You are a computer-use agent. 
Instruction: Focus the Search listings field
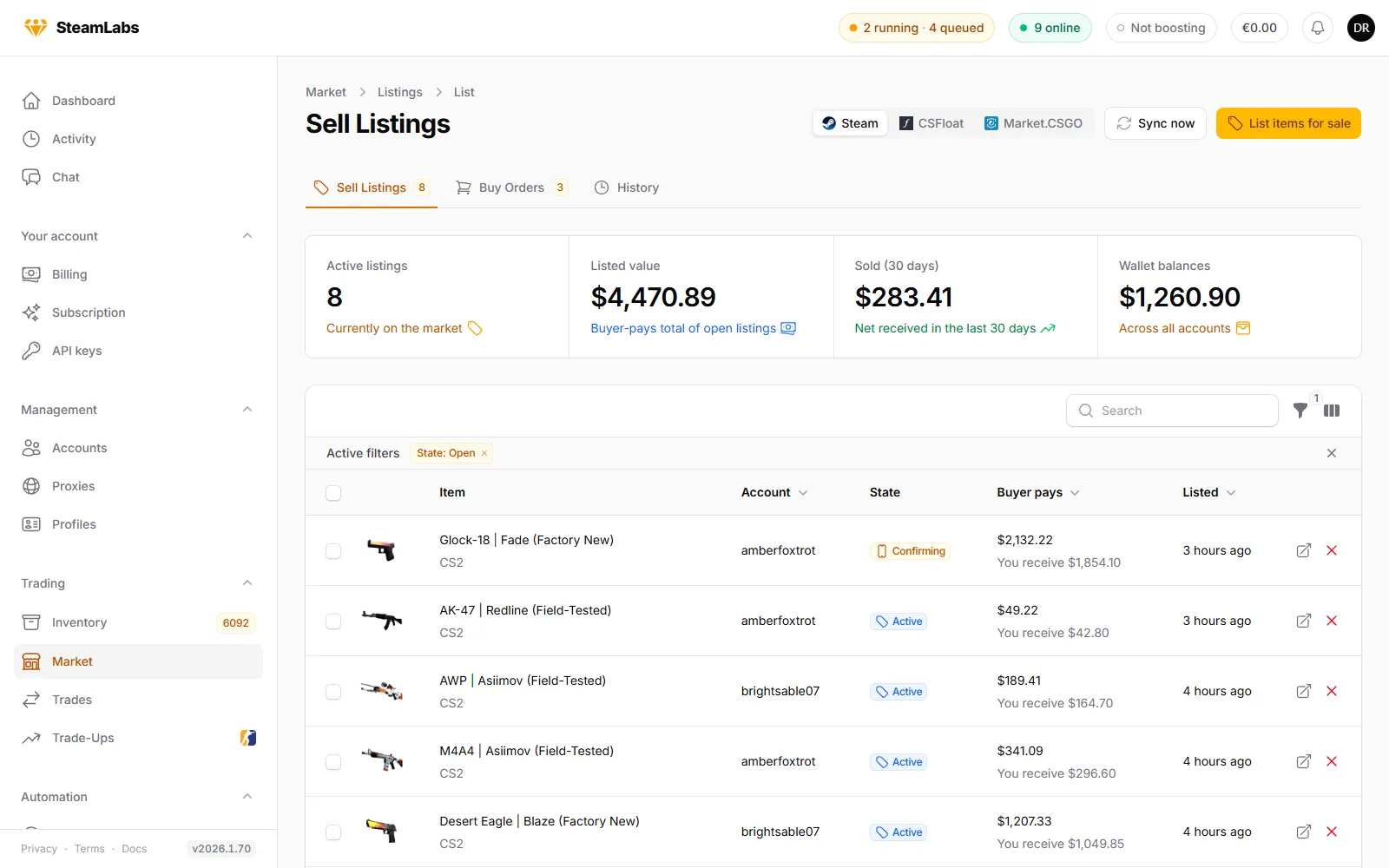(1172, 411)
